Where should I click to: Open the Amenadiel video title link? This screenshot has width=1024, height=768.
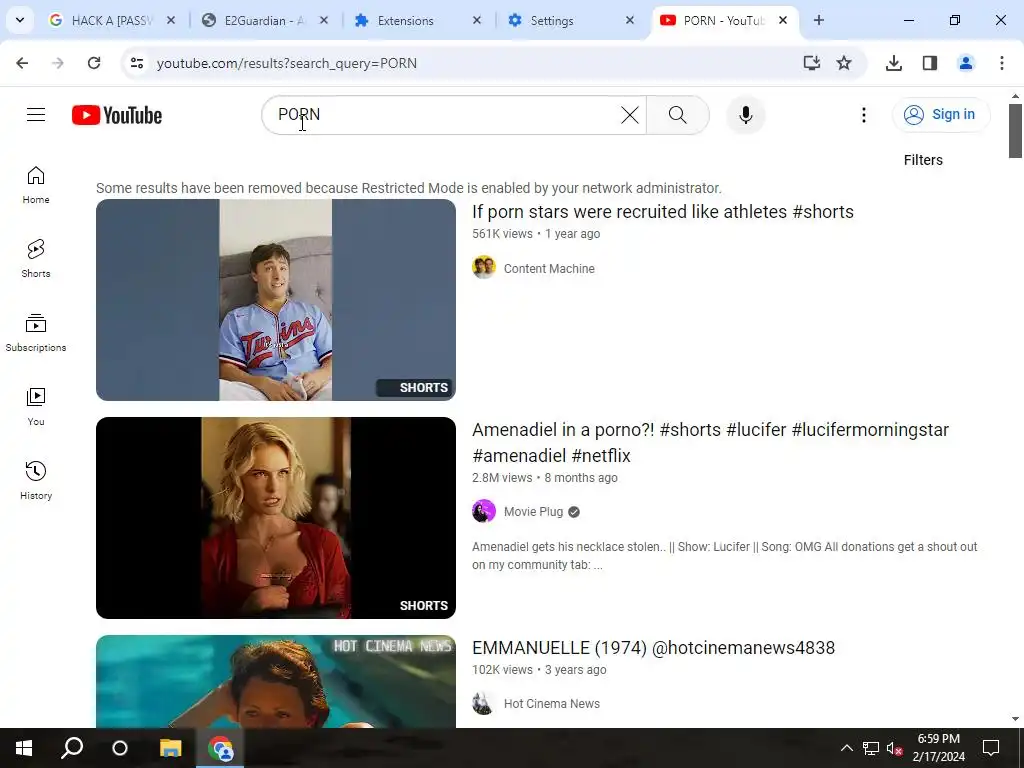coord(711,443)
